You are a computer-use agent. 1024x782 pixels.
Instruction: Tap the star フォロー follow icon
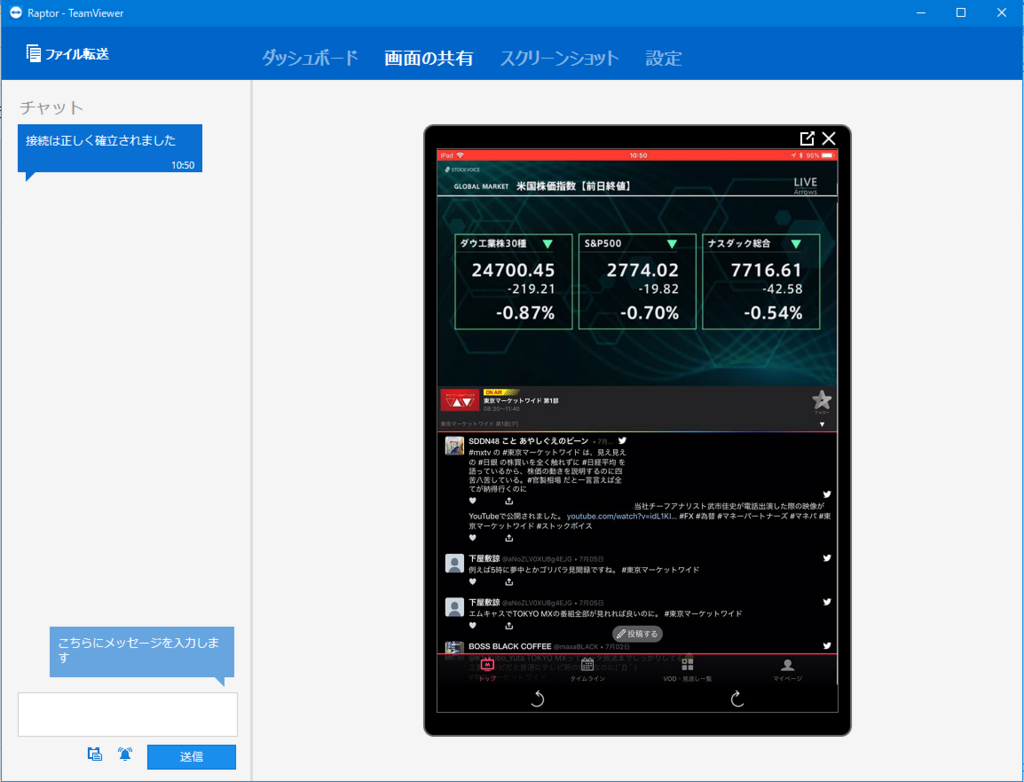coord(822,400)
